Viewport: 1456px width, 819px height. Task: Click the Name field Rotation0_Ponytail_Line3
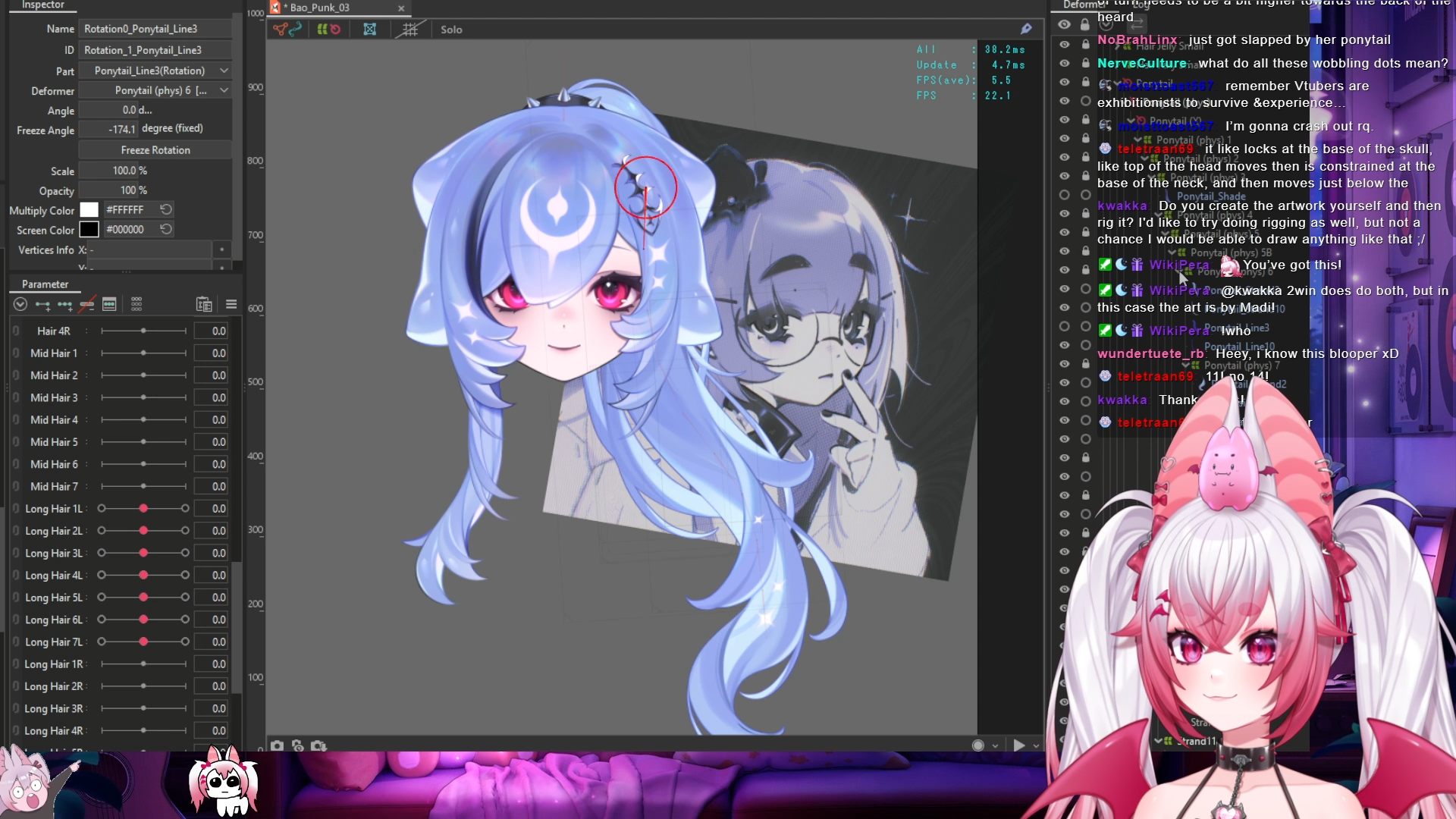(155, 29)
